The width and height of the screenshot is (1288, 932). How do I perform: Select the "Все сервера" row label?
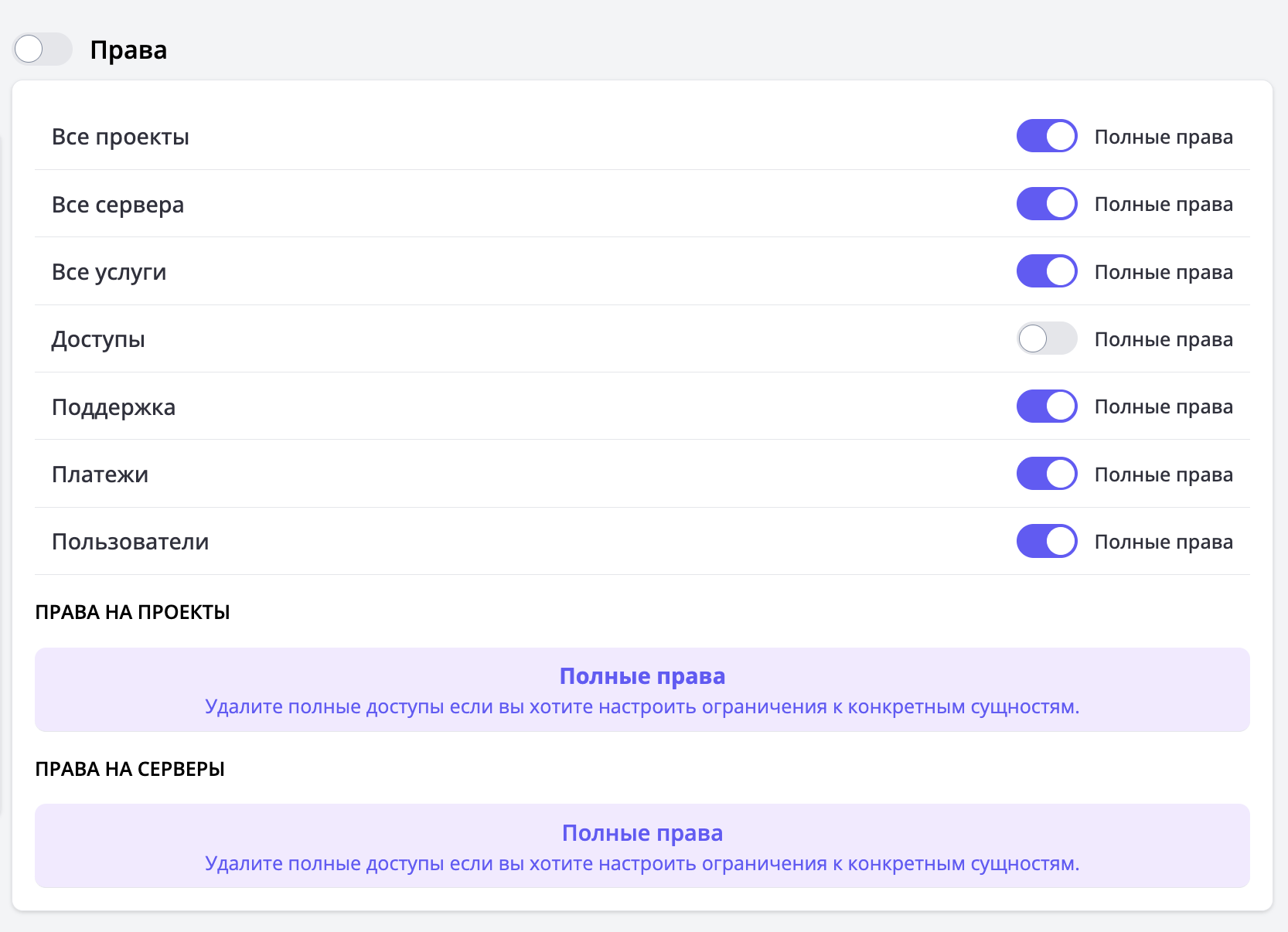[x=118, y=205]
